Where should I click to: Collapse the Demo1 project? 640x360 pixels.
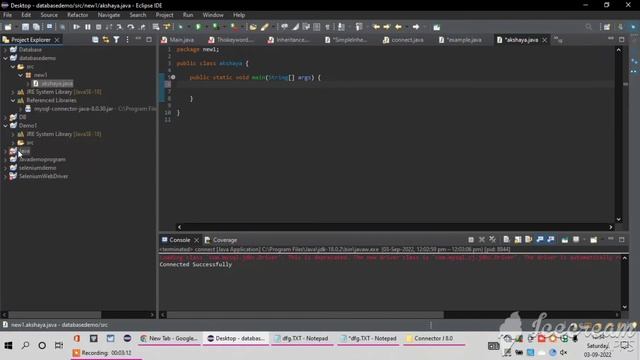(5, 126)
